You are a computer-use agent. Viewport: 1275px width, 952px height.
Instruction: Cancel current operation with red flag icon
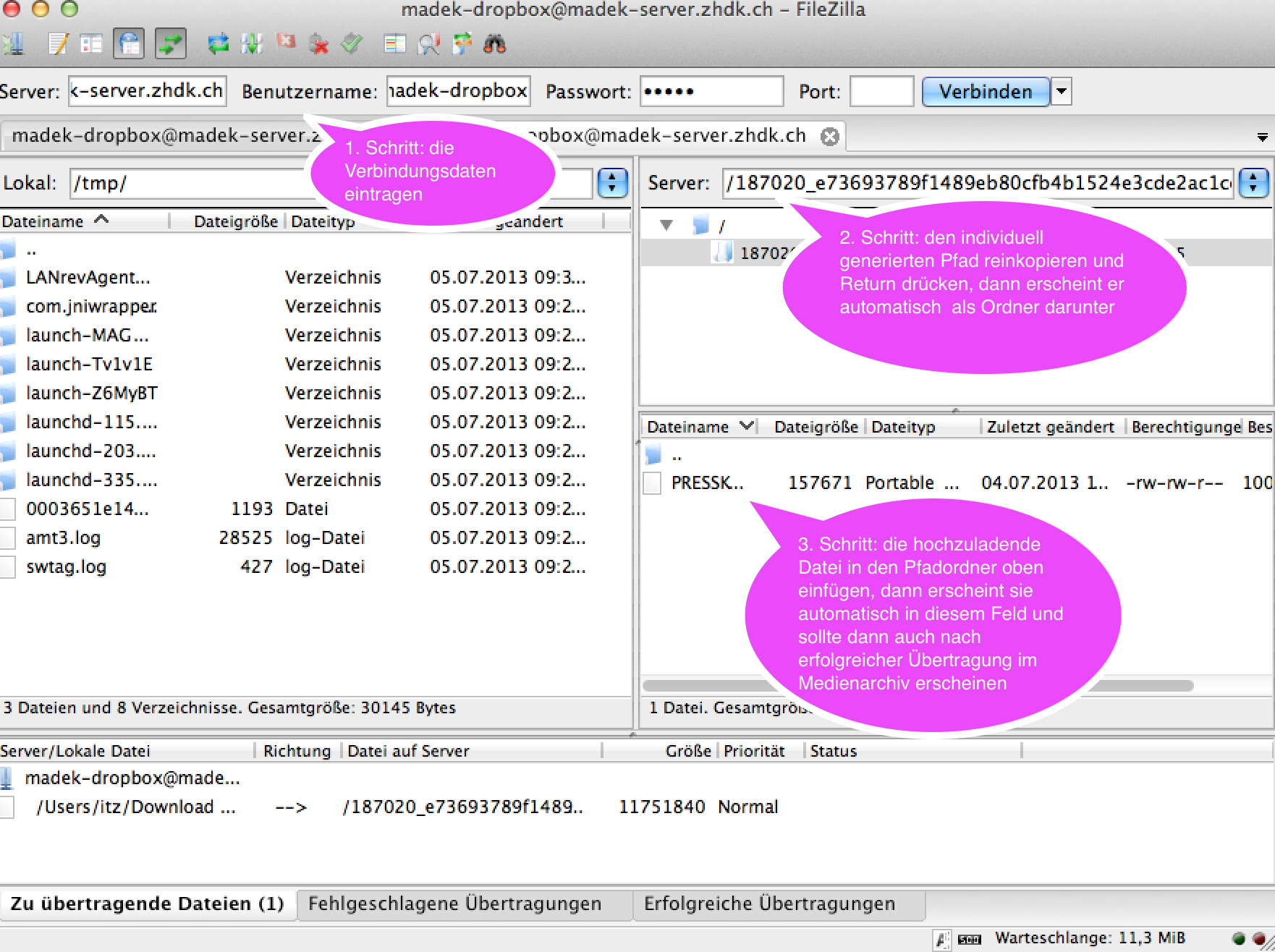[x=286, y=43]
